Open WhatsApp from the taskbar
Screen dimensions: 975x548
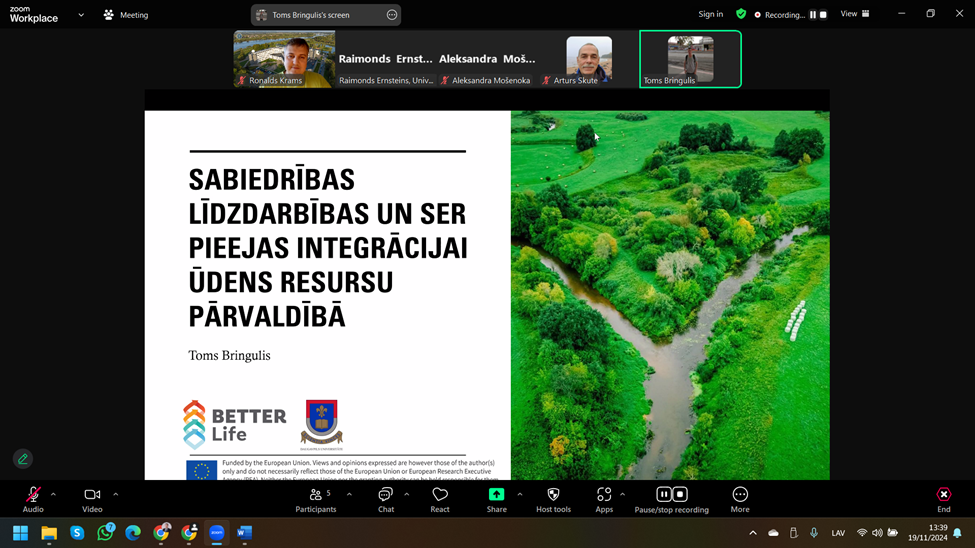pyautogui.click(x=106, y=533)
